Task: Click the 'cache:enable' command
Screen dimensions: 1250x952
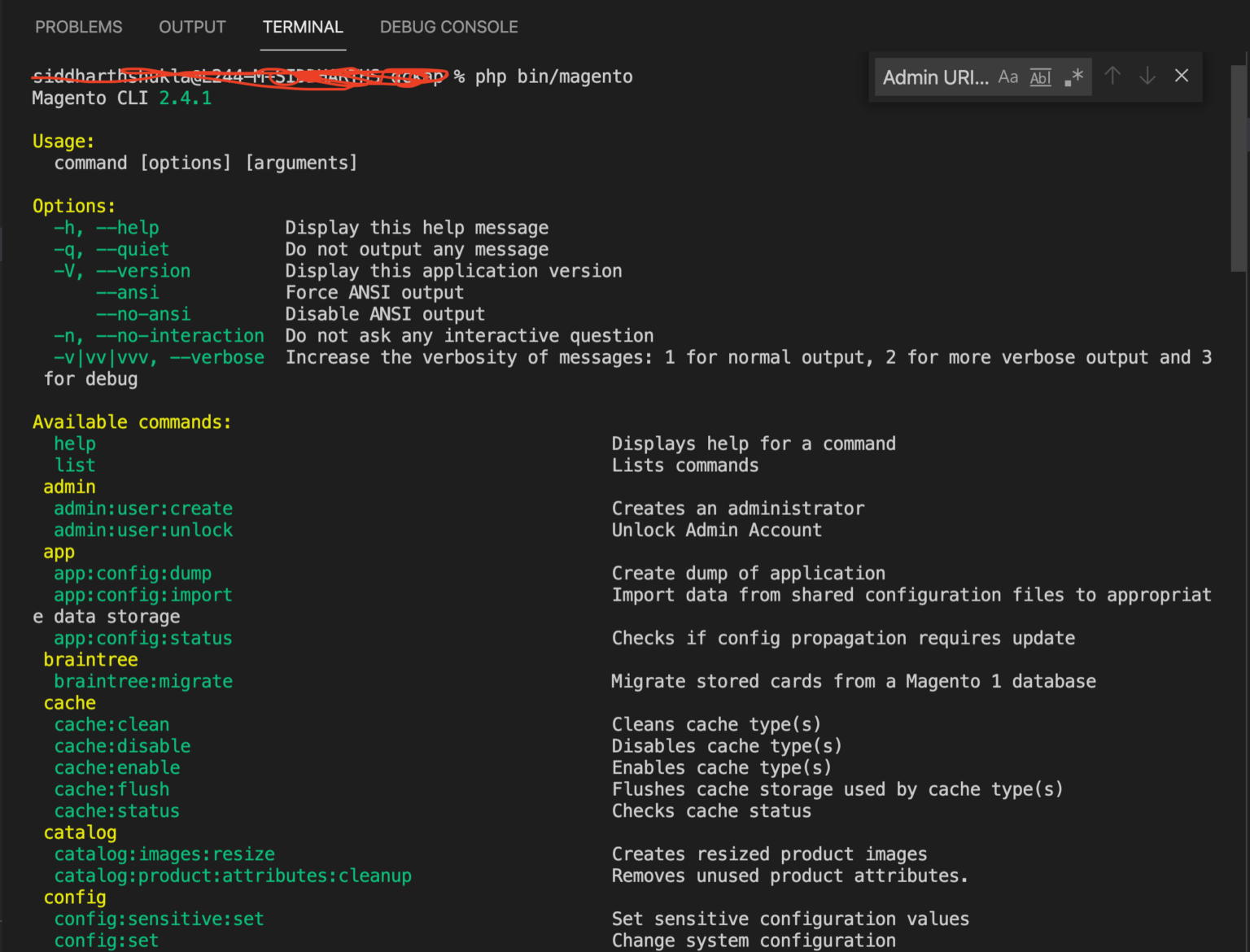Action: click(117, 768)
